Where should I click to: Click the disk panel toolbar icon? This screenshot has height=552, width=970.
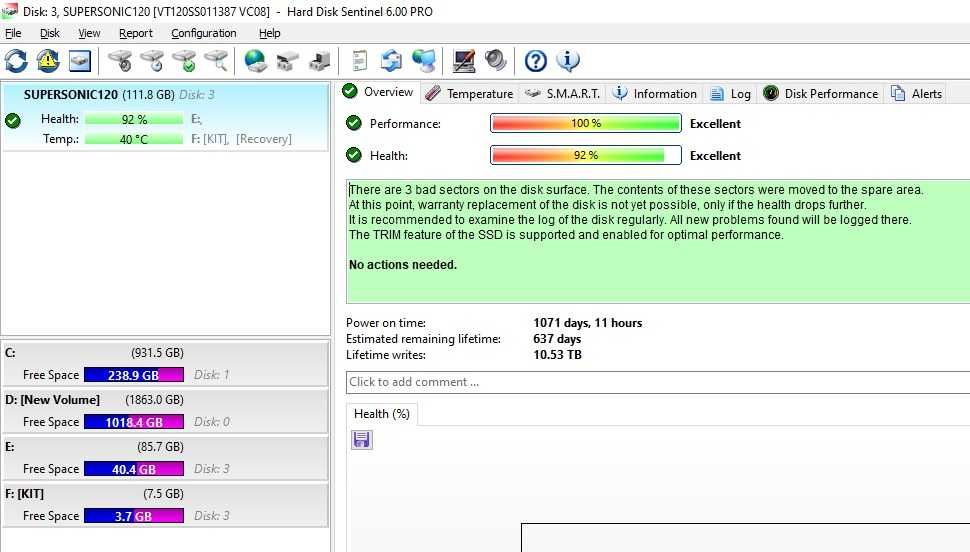click(x=80, y=61)
